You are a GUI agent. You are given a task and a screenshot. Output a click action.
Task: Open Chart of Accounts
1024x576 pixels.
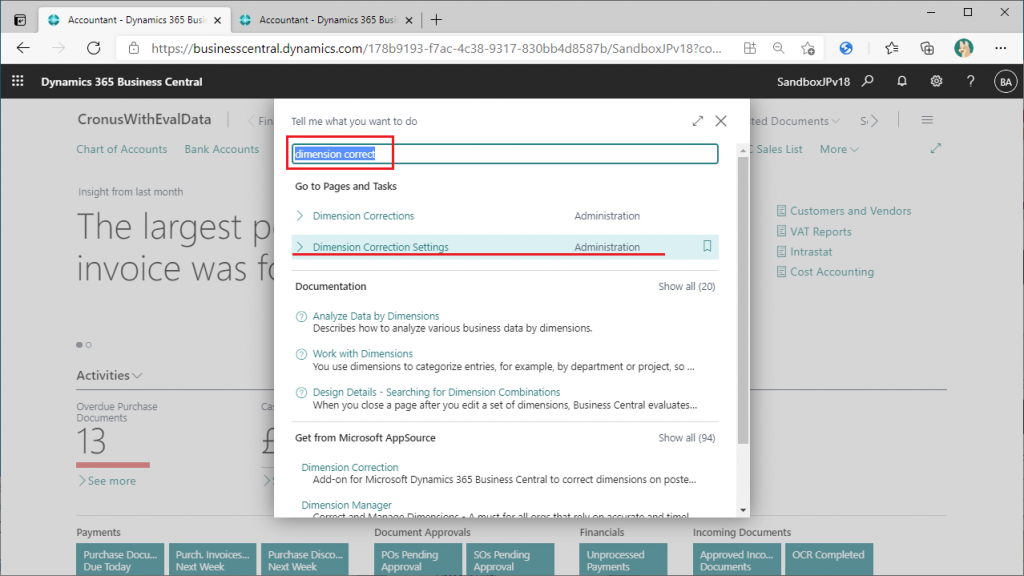(x=121, y=149)
